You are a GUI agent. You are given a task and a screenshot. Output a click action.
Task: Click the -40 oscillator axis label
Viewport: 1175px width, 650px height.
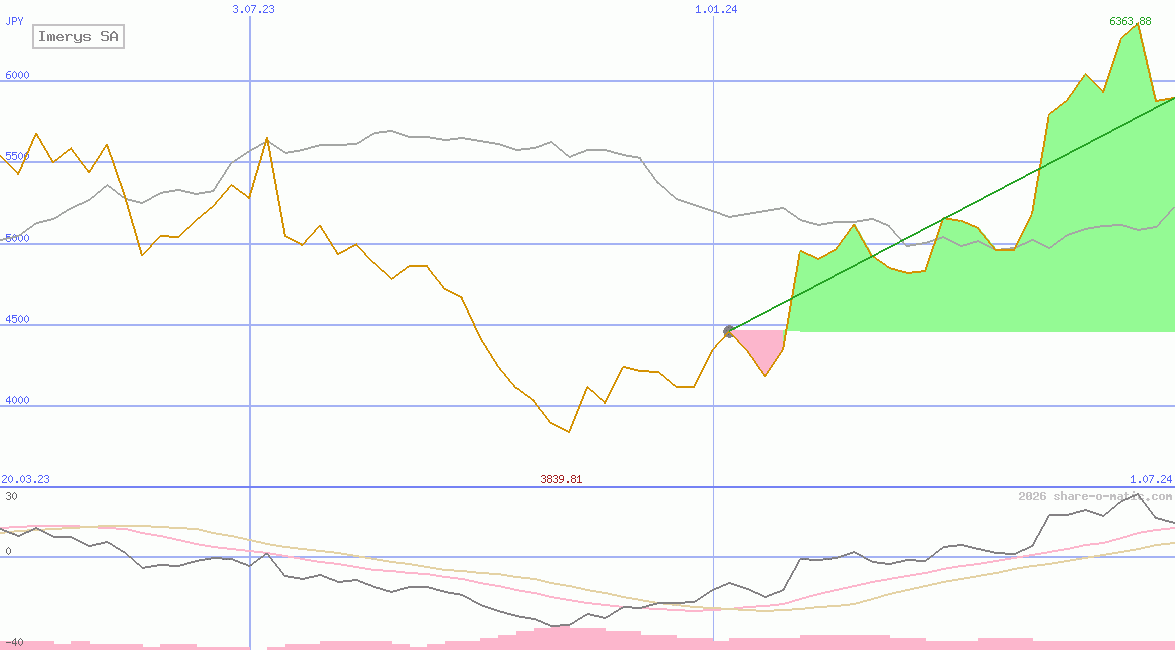coord(12,642)
